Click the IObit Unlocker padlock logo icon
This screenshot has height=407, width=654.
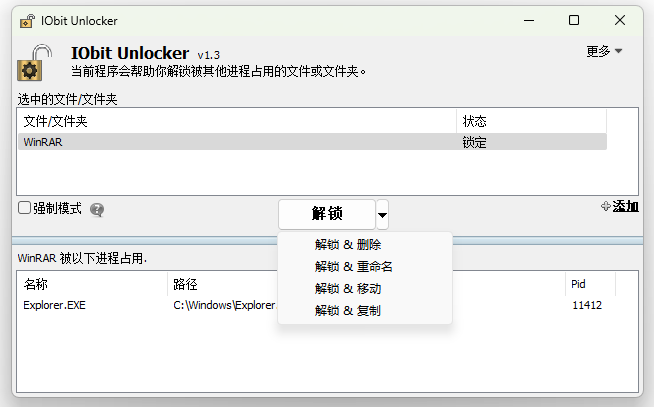[x=35, y=63]
